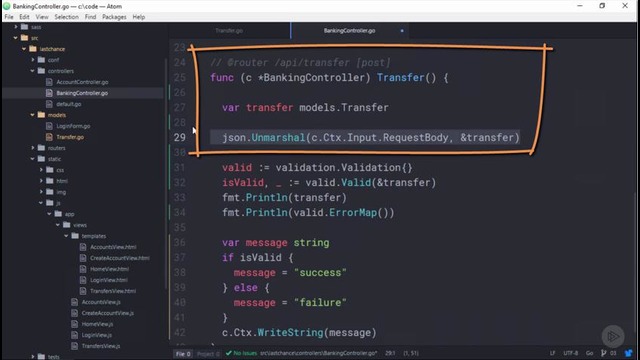Click the UTF-8 encoding selector

point(571,353)
